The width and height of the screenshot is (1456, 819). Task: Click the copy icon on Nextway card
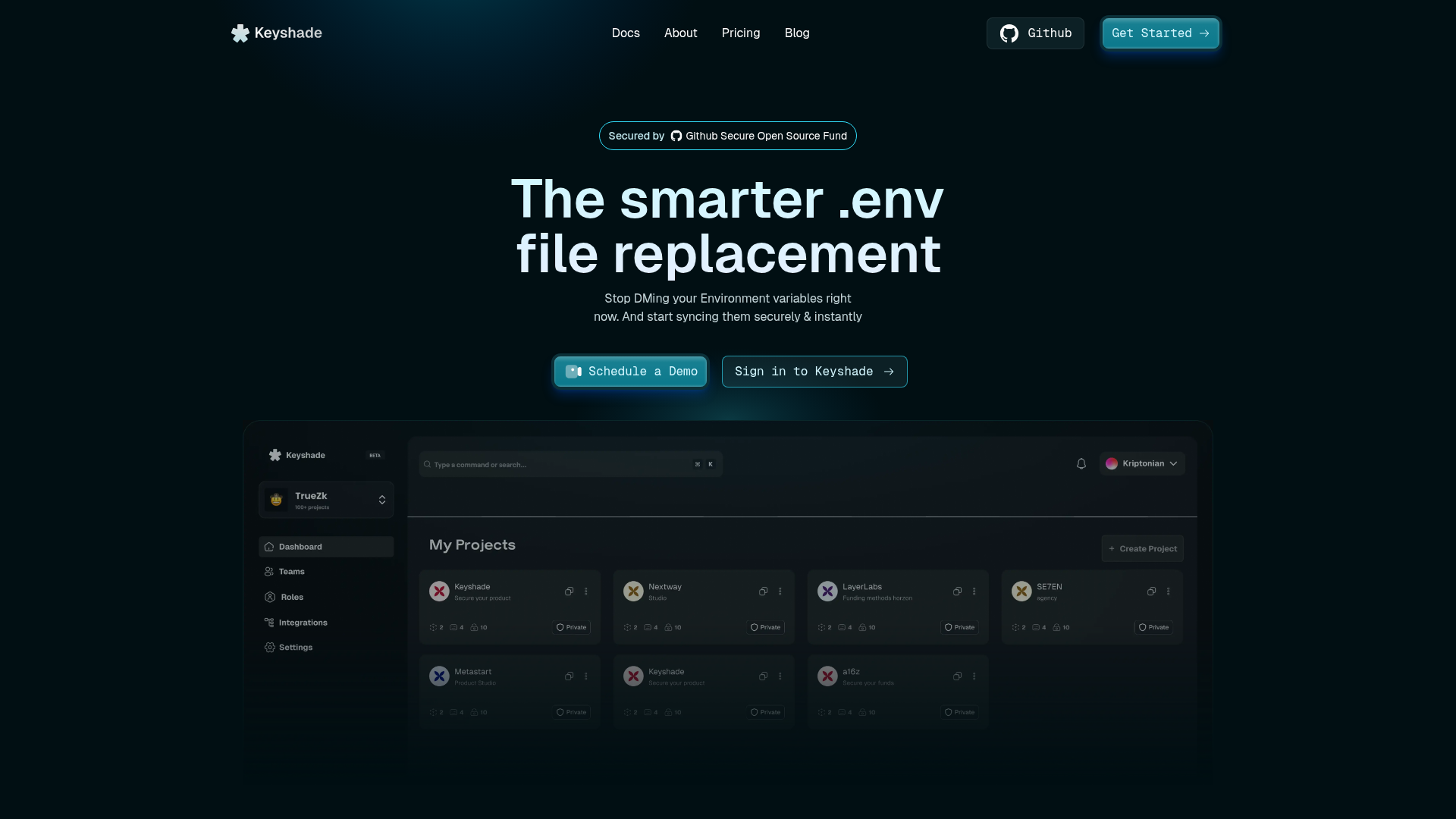[763, 591]
